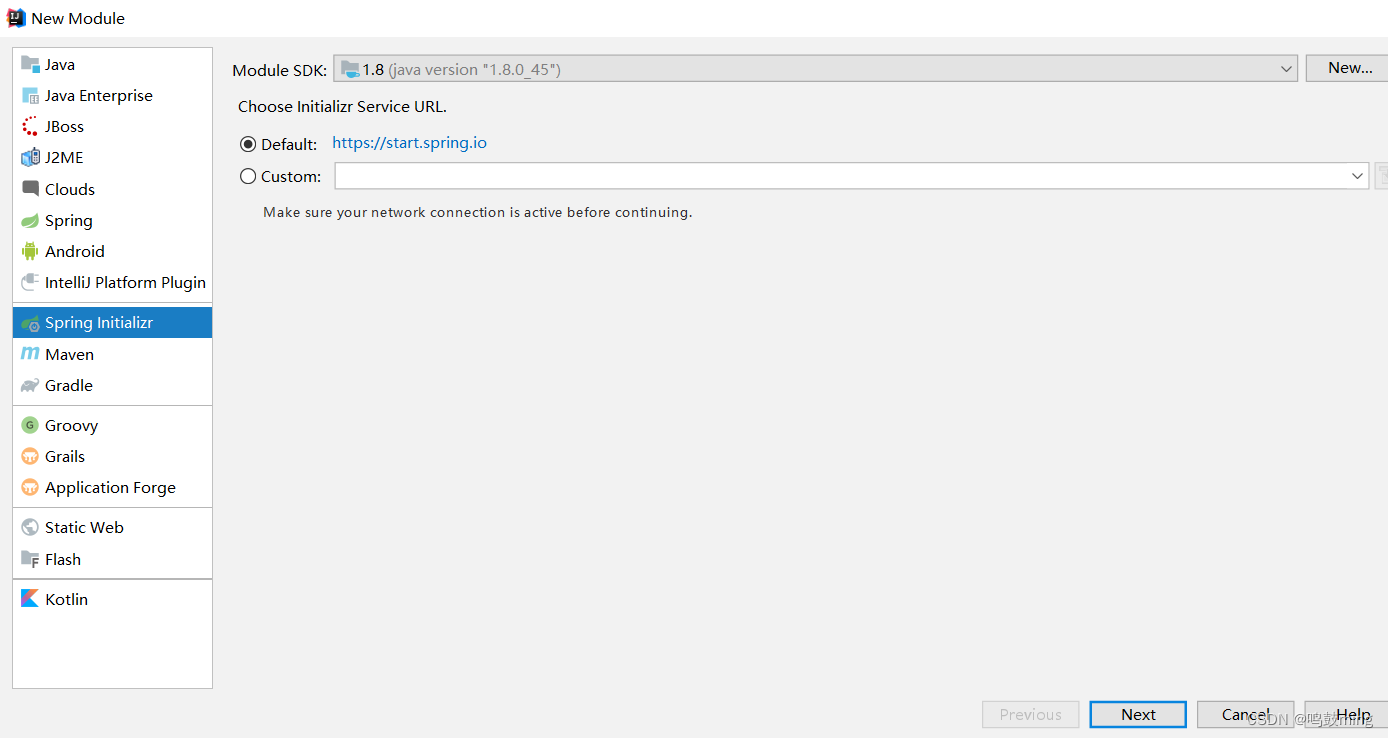Image resolution: width=1388 pixels, height=738 pixels.
Task: Click the orange Grails icon
Action: (x=30, y=457)
